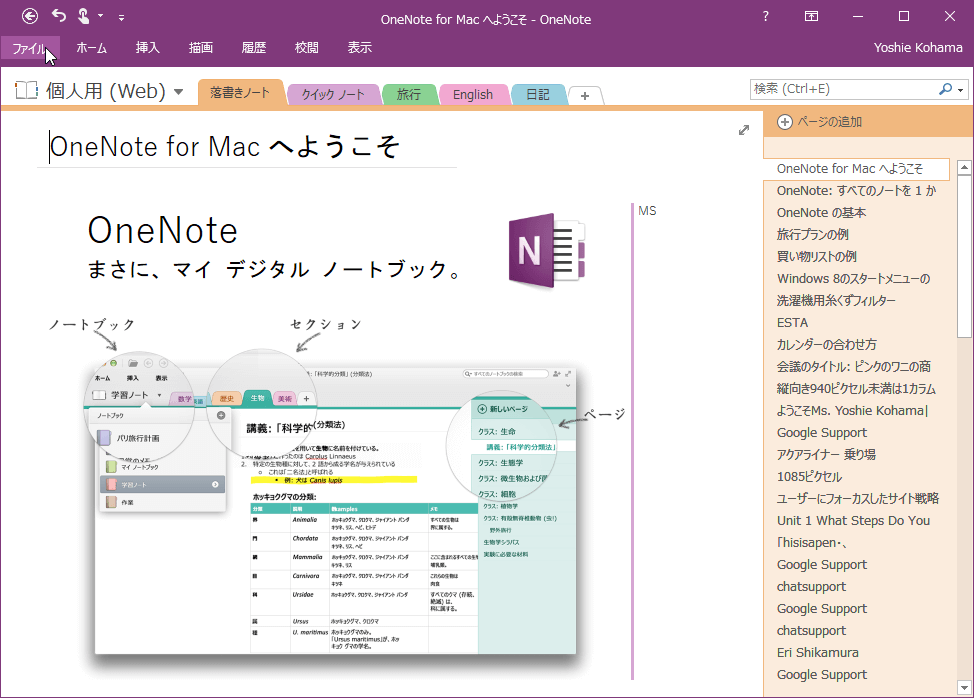Switch to the 校閲 ribbon tab

pyautogui.click(x=306, y=48)
